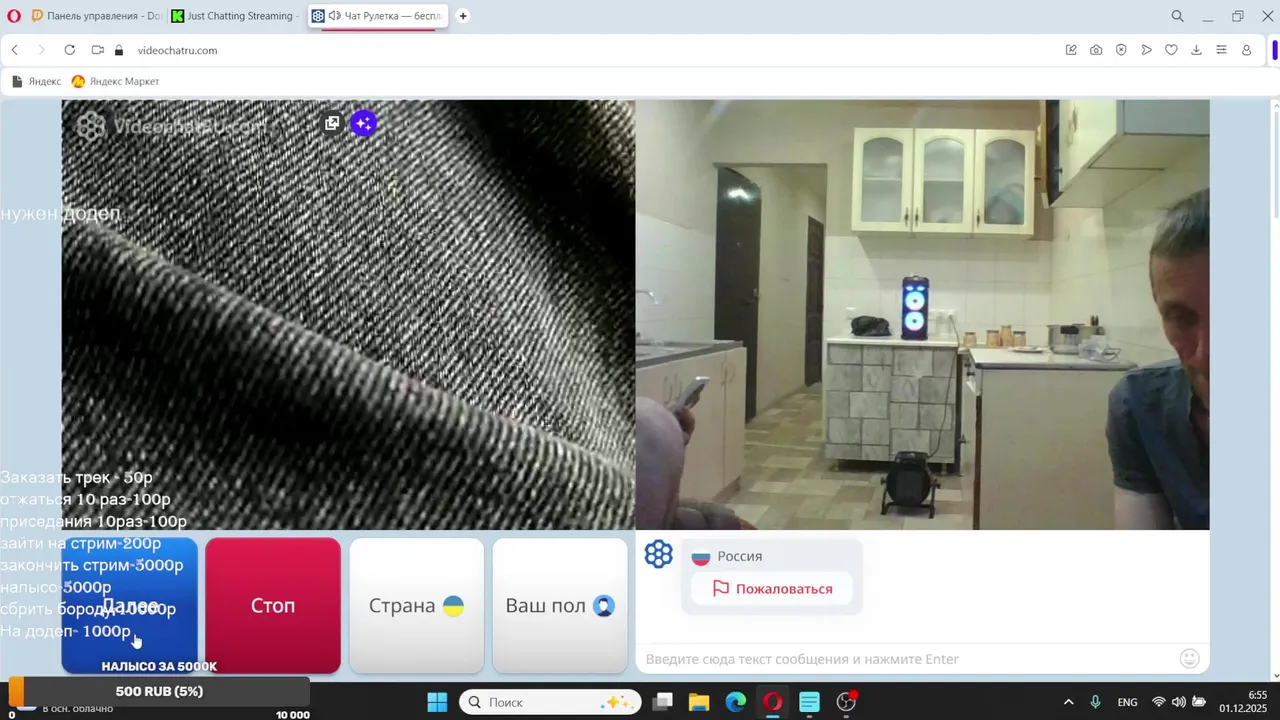Click the Opera taskbar icon
The height and width of the screenshot is (720, 1280).
772,702
